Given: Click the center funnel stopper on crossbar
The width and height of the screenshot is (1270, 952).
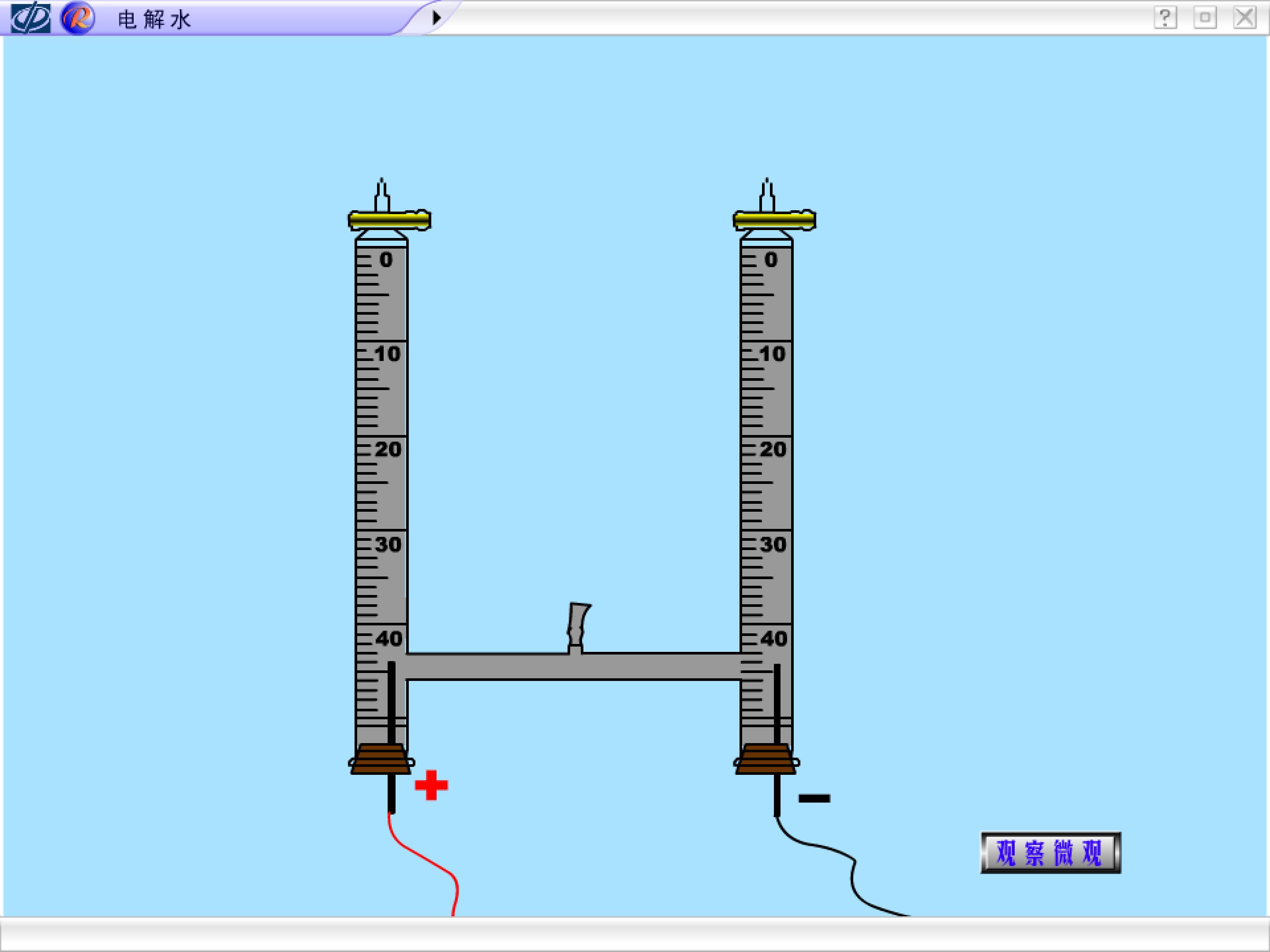Looking at the screenshot, I should (x=578, y=628).
